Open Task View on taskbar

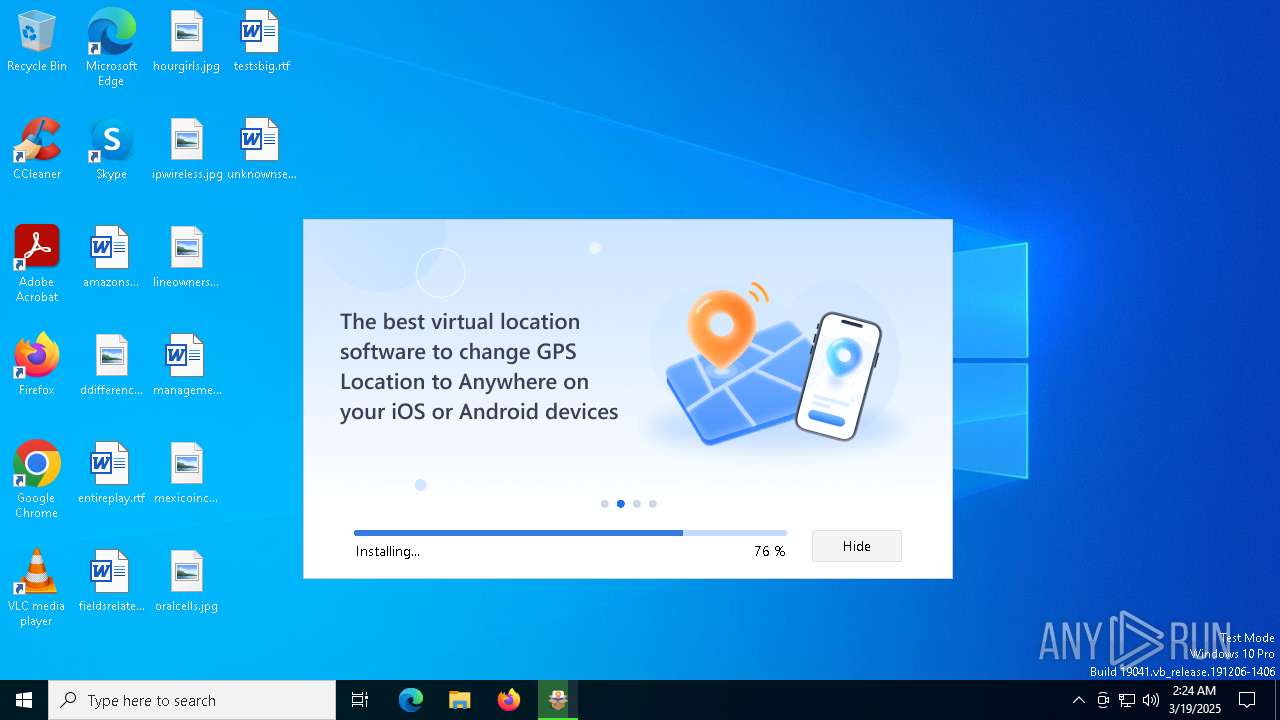pyautogui.click(x=360, y=700)
